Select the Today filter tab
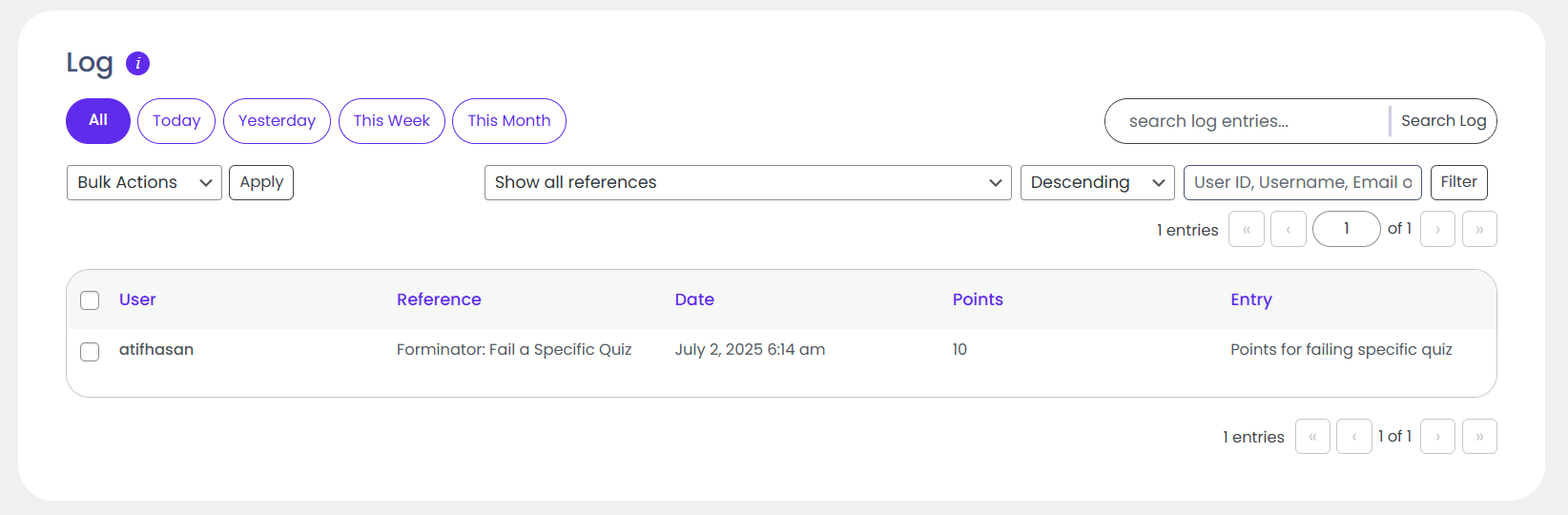The width and height of the screenshot is (1568, 515). click(x=176, y=121)
